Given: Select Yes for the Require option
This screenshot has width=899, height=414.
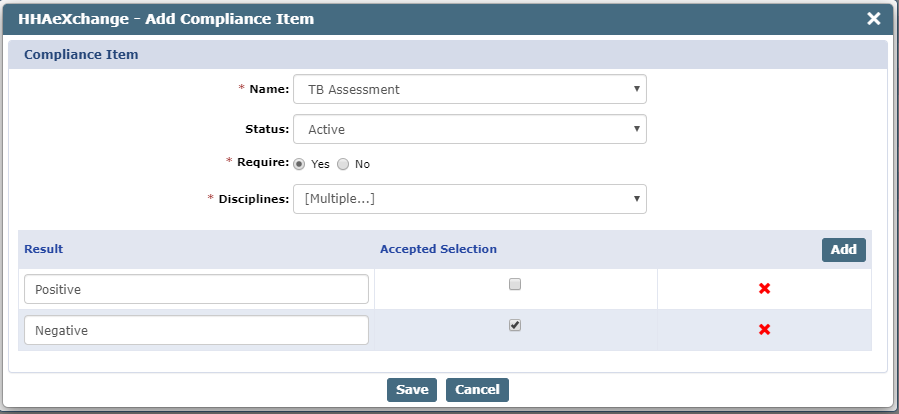Looking at the screenshot, I should 299,164.
